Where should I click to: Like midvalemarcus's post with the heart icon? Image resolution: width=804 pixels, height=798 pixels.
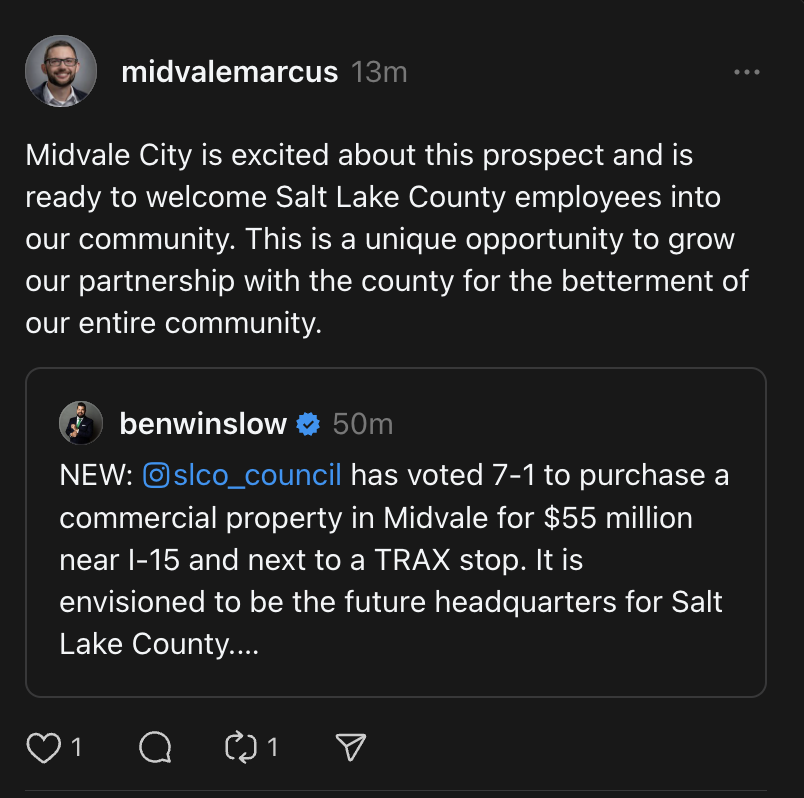coord(44,747)
